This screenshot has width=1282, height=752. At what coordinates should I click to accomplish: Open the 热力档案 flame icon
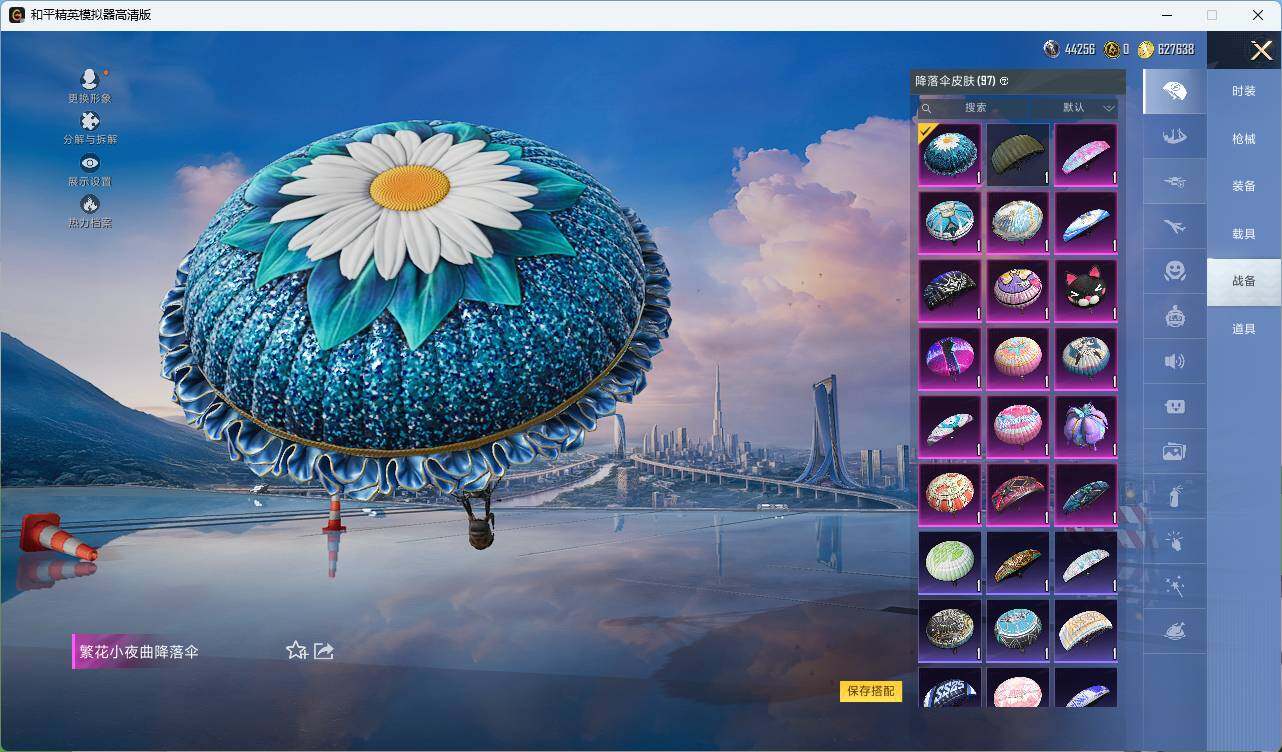90,204
